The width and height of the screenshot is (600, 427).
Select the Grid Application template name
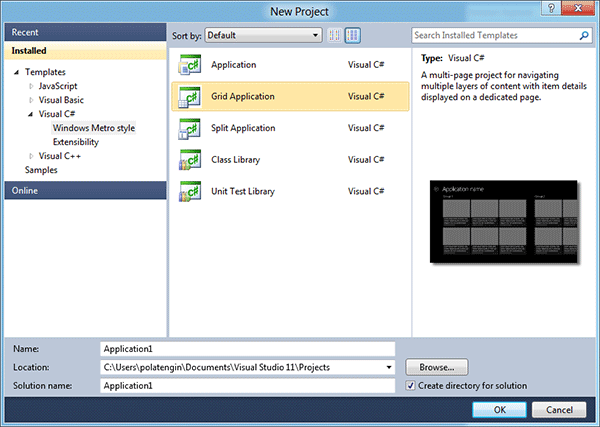tap(243, 96)
